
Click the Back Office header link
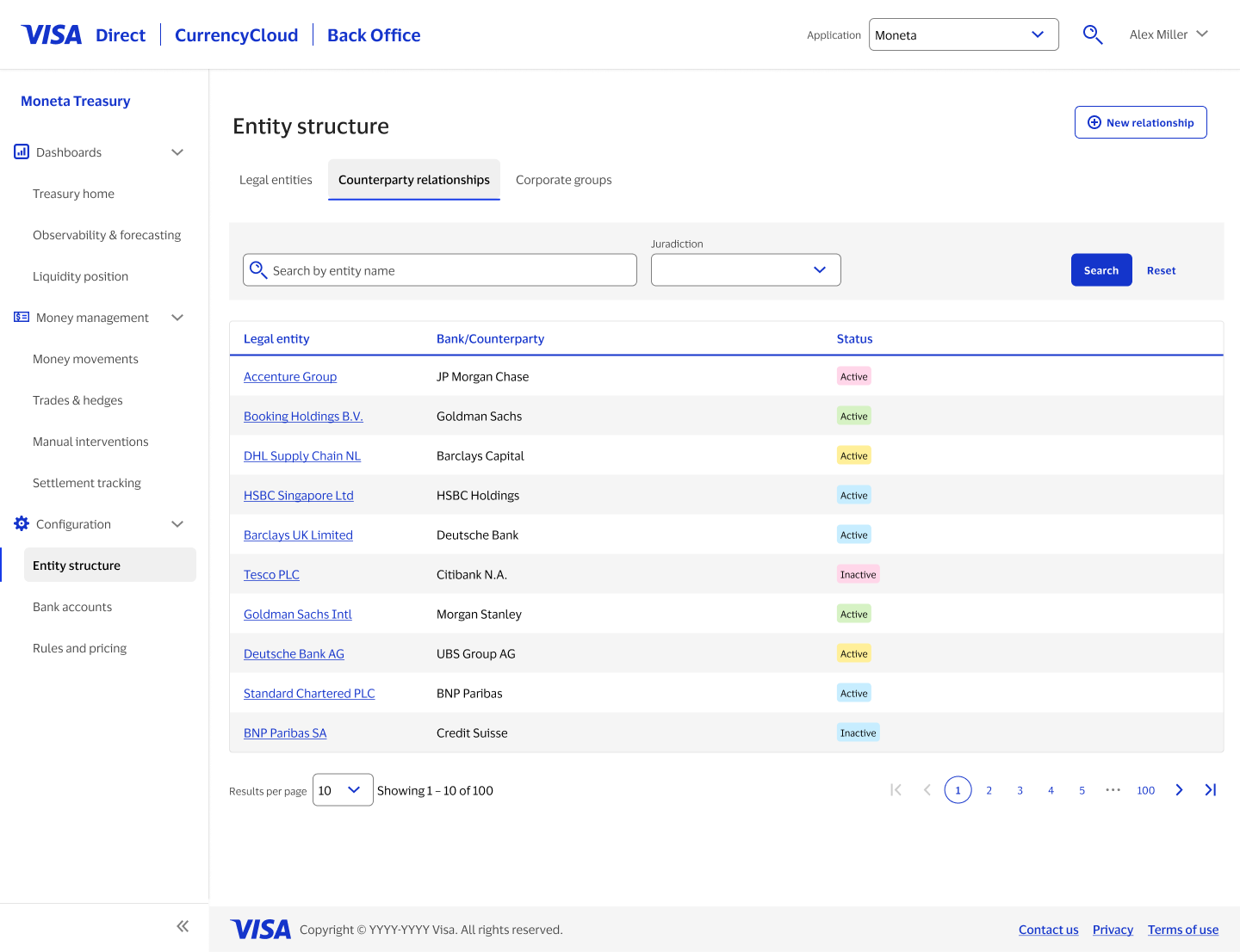coord(374,34)
